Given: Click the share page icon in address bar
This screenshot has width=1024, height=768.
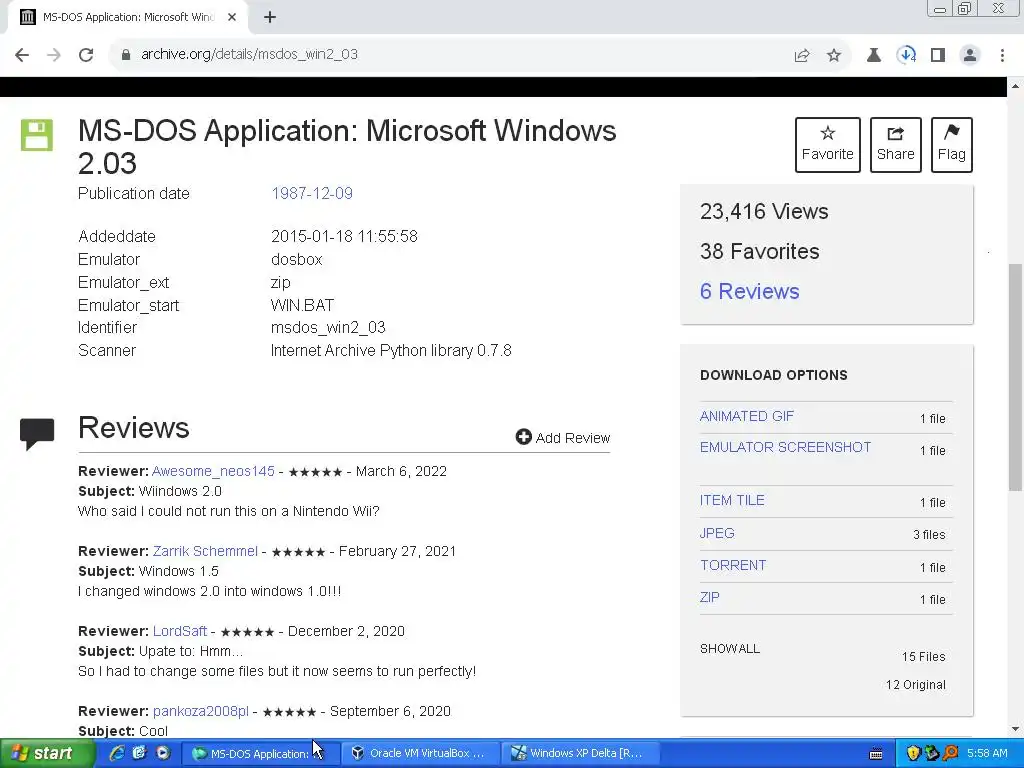Looking at the screenshot, I should pos(802,56).
